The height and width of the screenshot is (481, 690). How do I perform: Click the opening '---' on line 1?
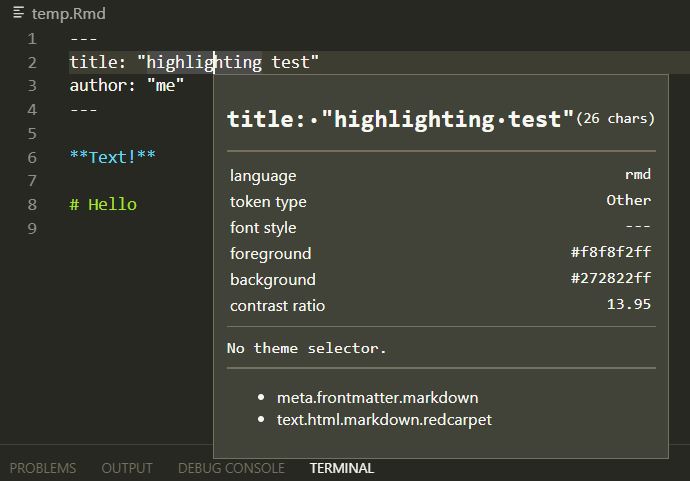pyautogui.click(x=84, y=39)
